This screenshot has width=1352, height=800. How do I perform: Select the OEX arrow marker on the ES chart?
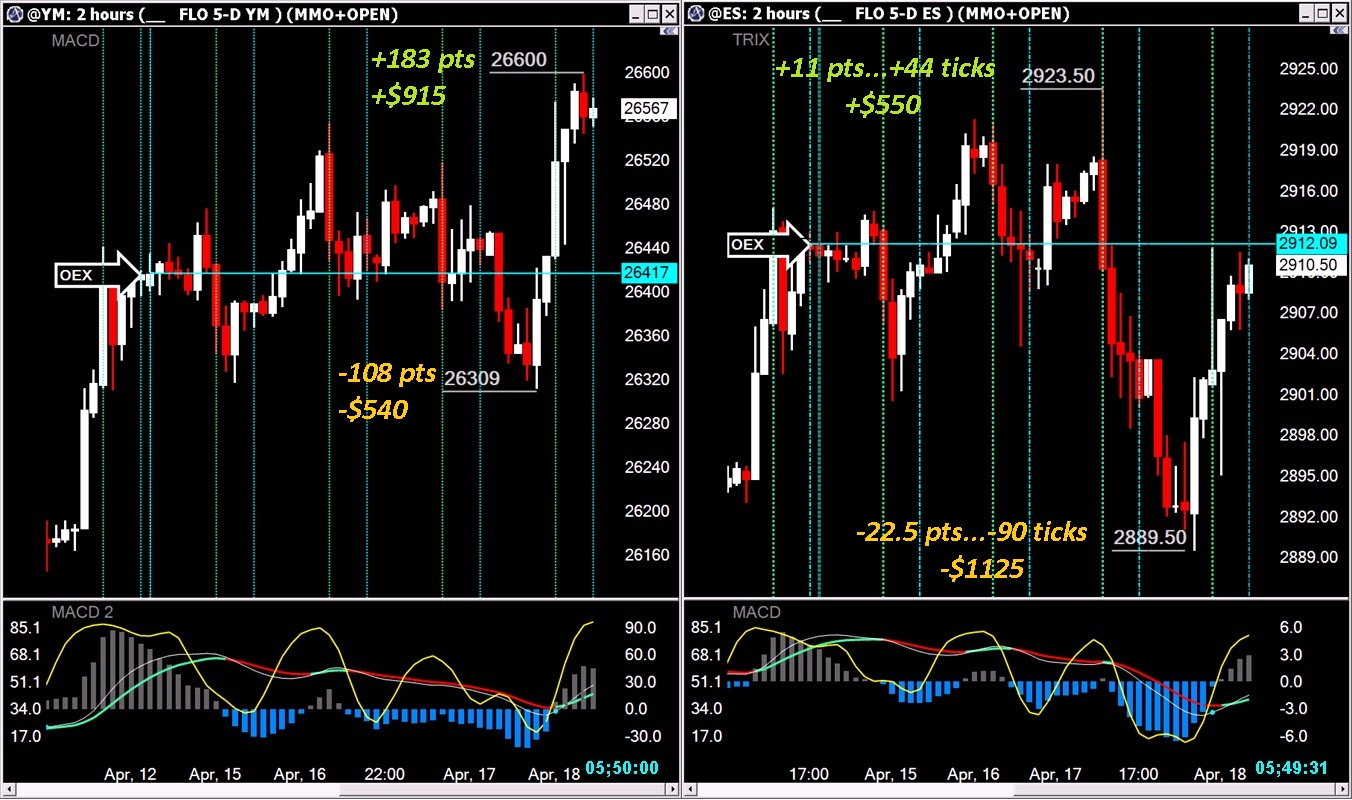770,244
